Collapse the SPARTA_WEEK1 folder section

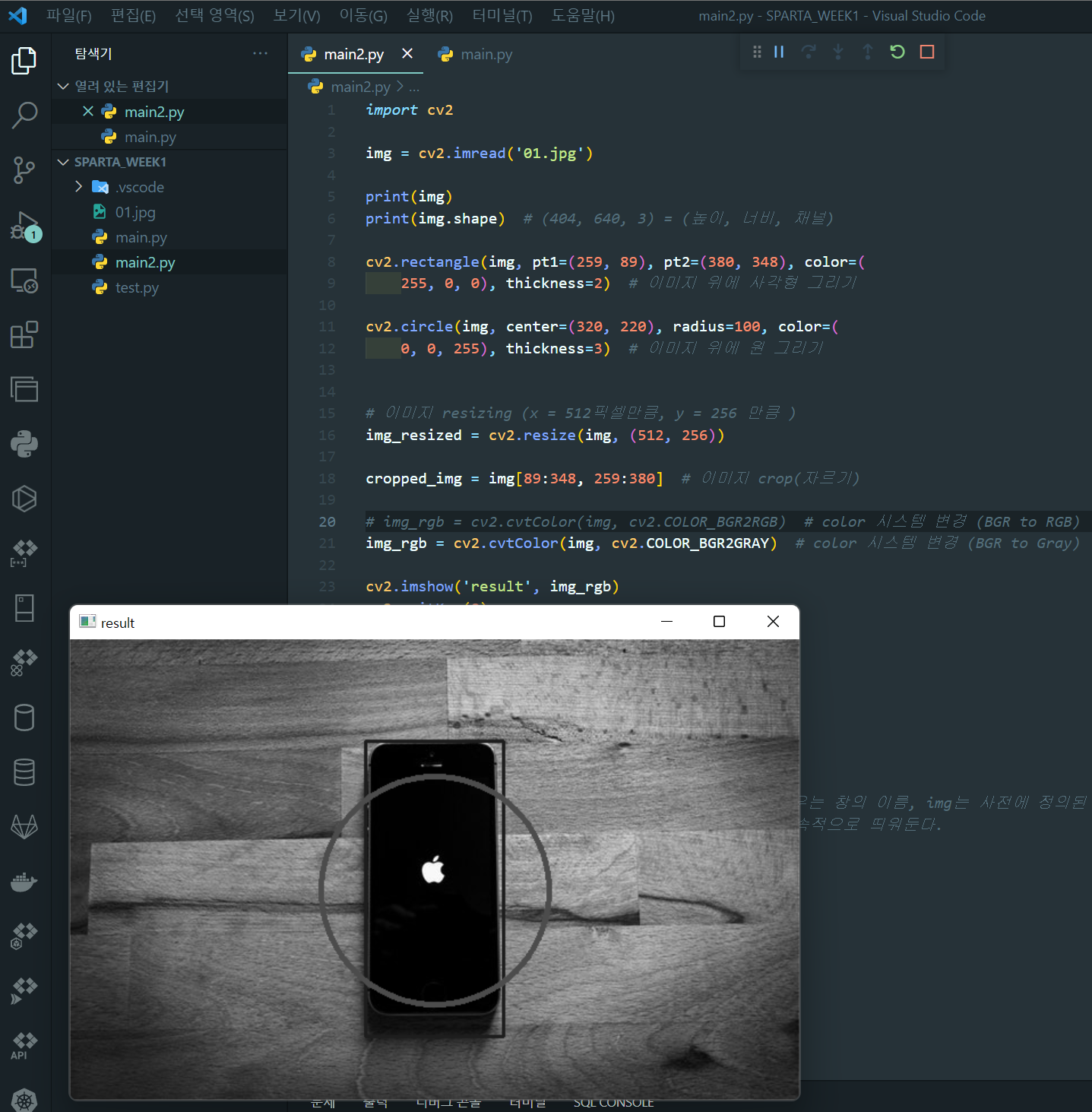click(x=63, y=162)
